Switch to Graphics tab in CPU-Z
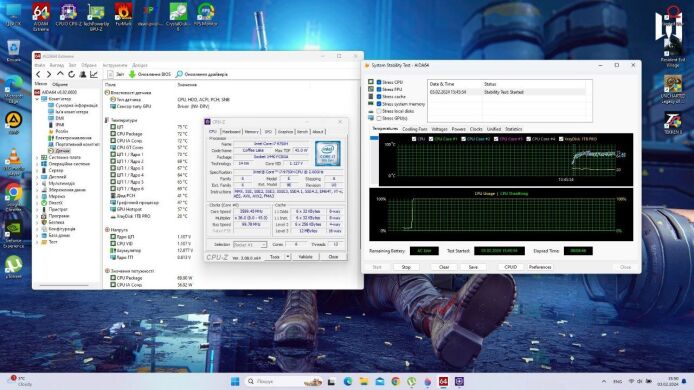The height and width of the screenshot is (390, 694). [x=285, y=132]
